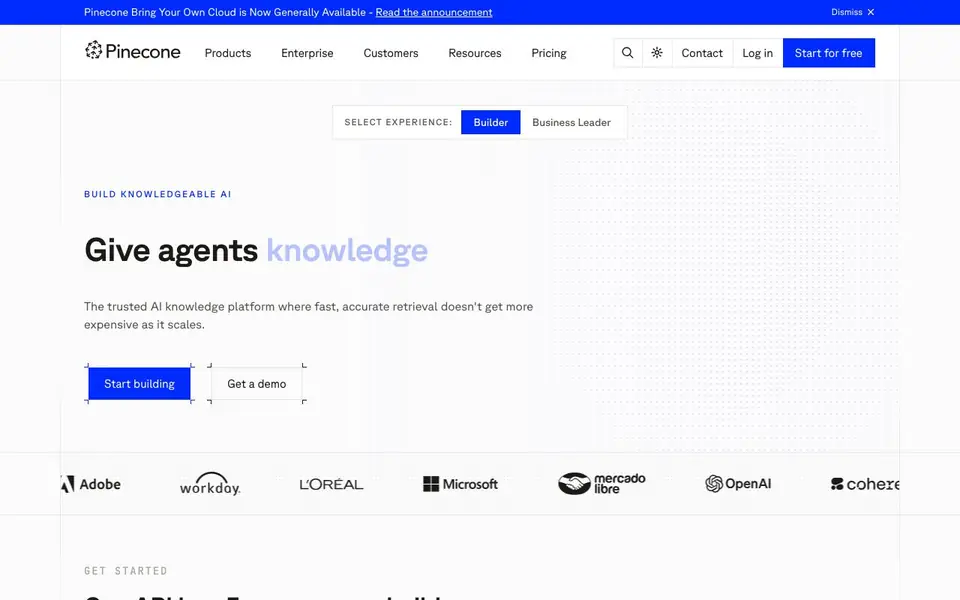Click the Adobe logo
This screenshot has height=600, width=960.
(91, 484)
